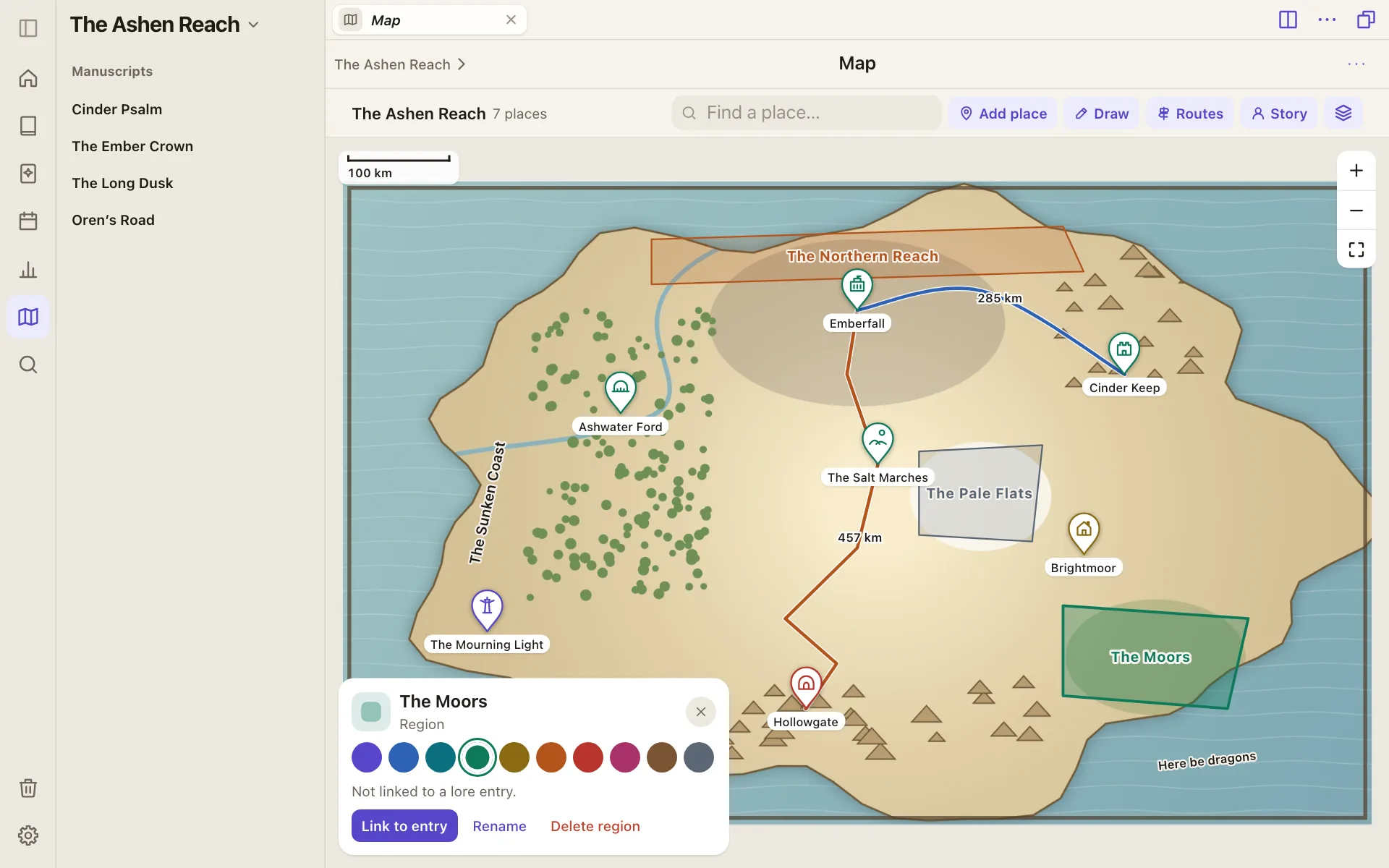This screenshot has height=868, width=1389.
Task: Open the Map page options ellipsis
Action: [1356, 64]
